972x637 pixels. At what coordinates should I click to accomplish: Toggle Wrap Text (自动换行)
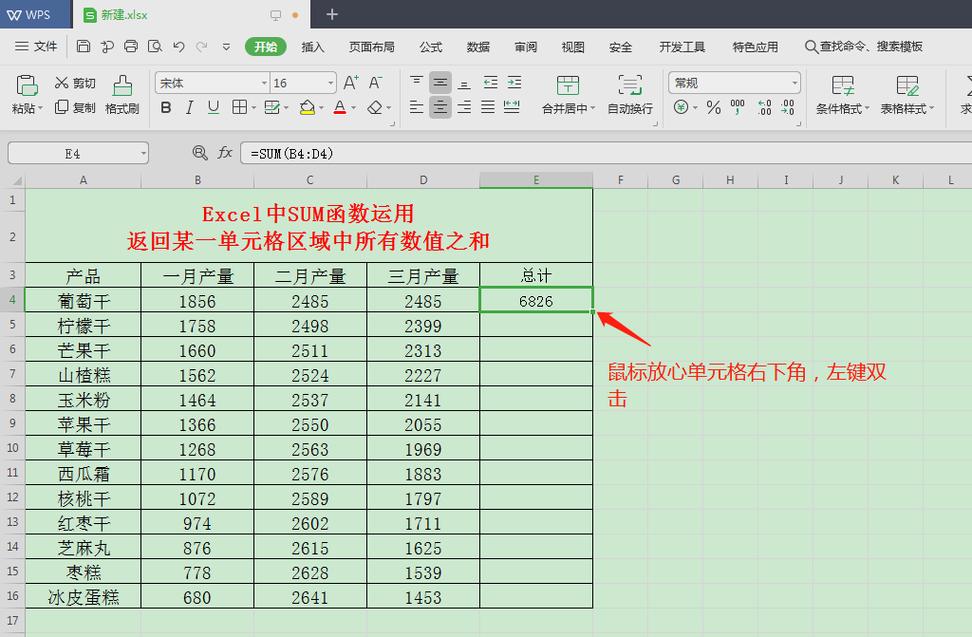tap(630, 95)
